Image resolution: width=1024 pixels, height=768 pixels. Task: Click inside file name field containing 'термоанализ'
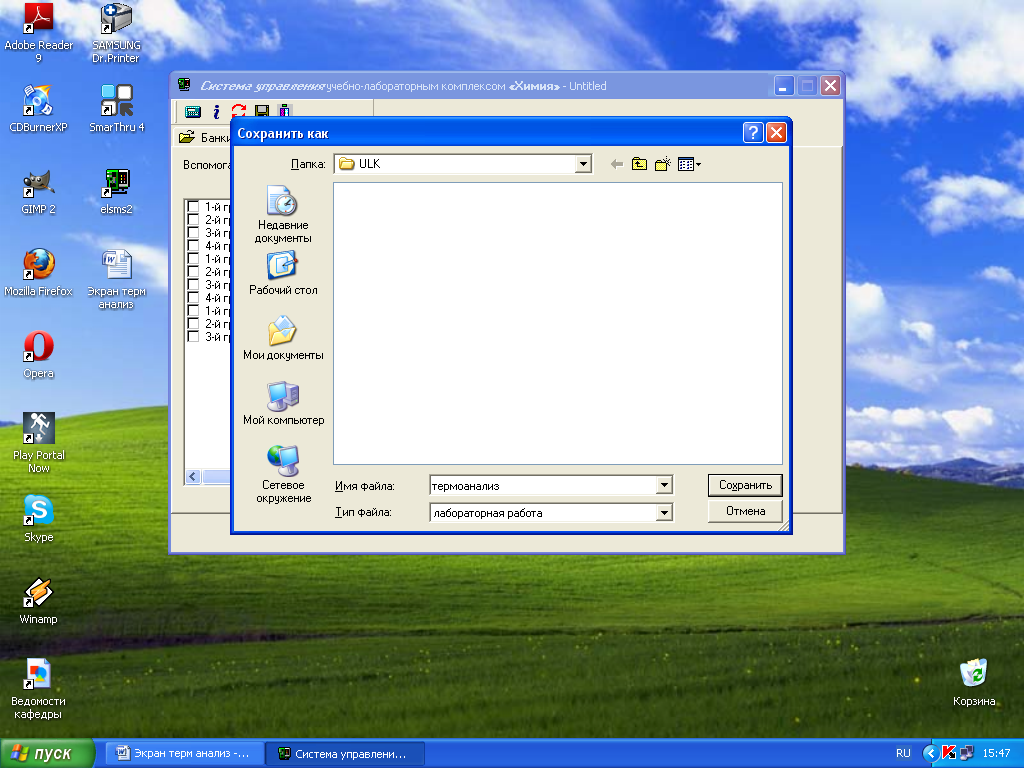pyautogui.click(x=543, y=485)
